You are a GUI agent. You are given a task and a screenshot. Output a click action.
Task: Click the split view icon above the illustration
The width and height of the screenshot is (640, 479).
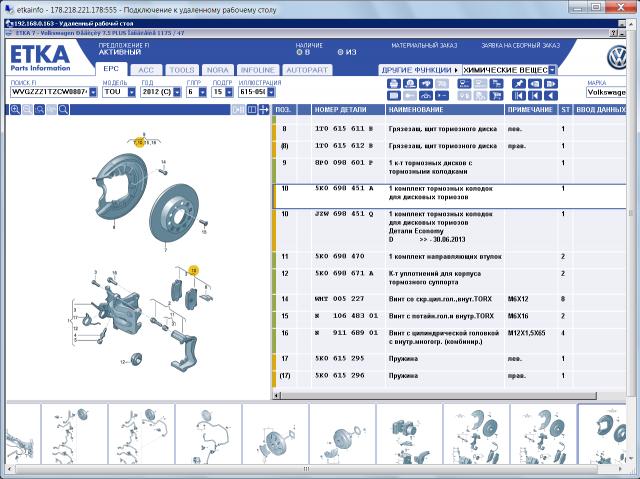(x=252, y=109)
